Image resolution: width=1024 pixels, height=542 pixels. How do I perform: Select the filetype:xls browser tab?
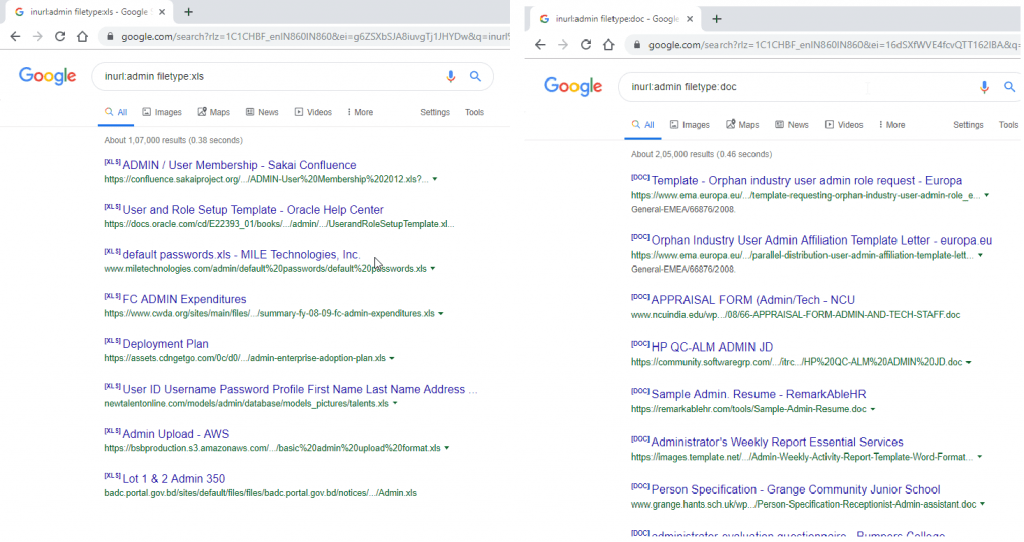pyautogui.click(x=89, y=12)
